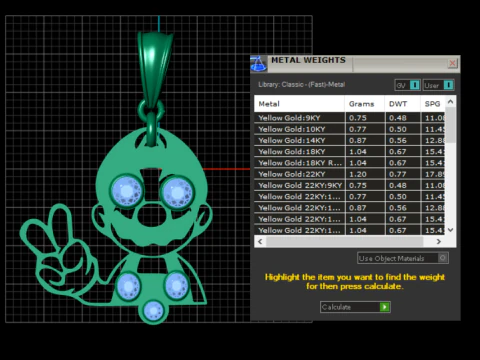Image resolution: width=480 pixels, height=360 pixels.
Task: Click the 0.77 DWT cell for 22KY
Action: [x=402, y=174]
